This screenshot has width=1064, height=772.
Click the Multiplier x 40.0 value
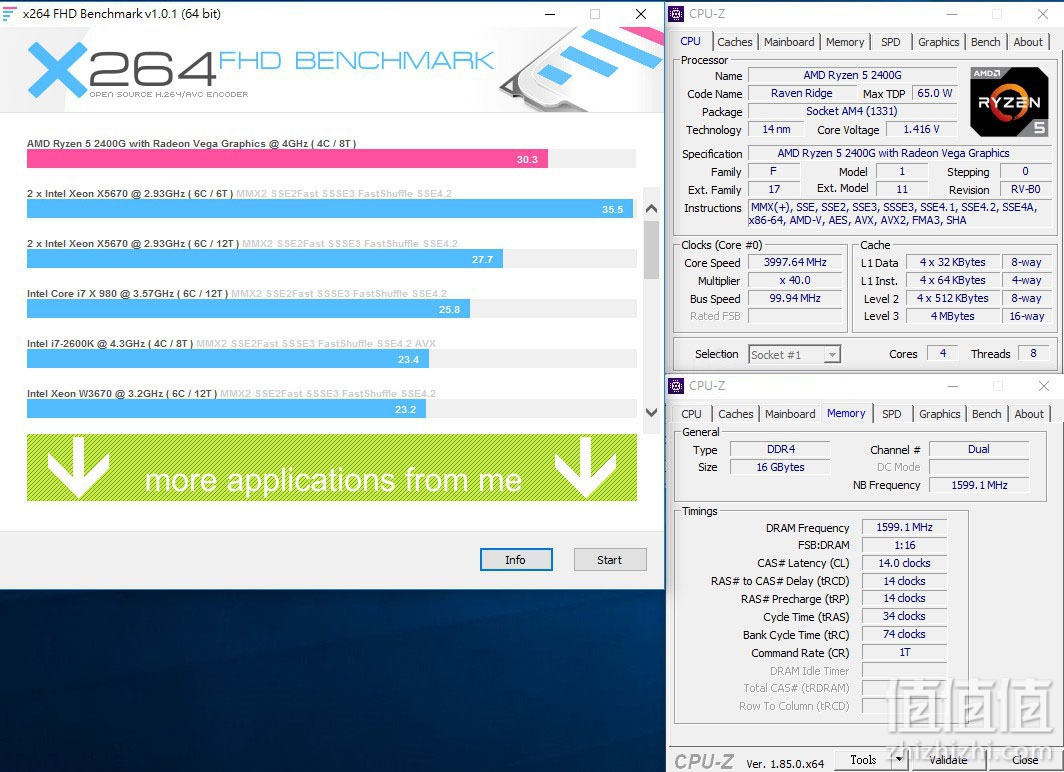pyautogui.click(x=795, y=280)
